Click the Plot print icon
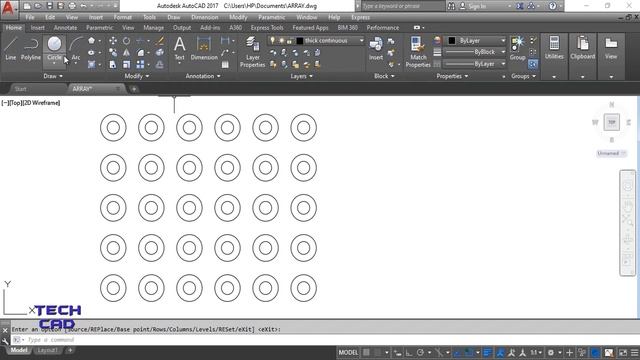The height and width of the screenshot is (360, 640). pos(72,6)
